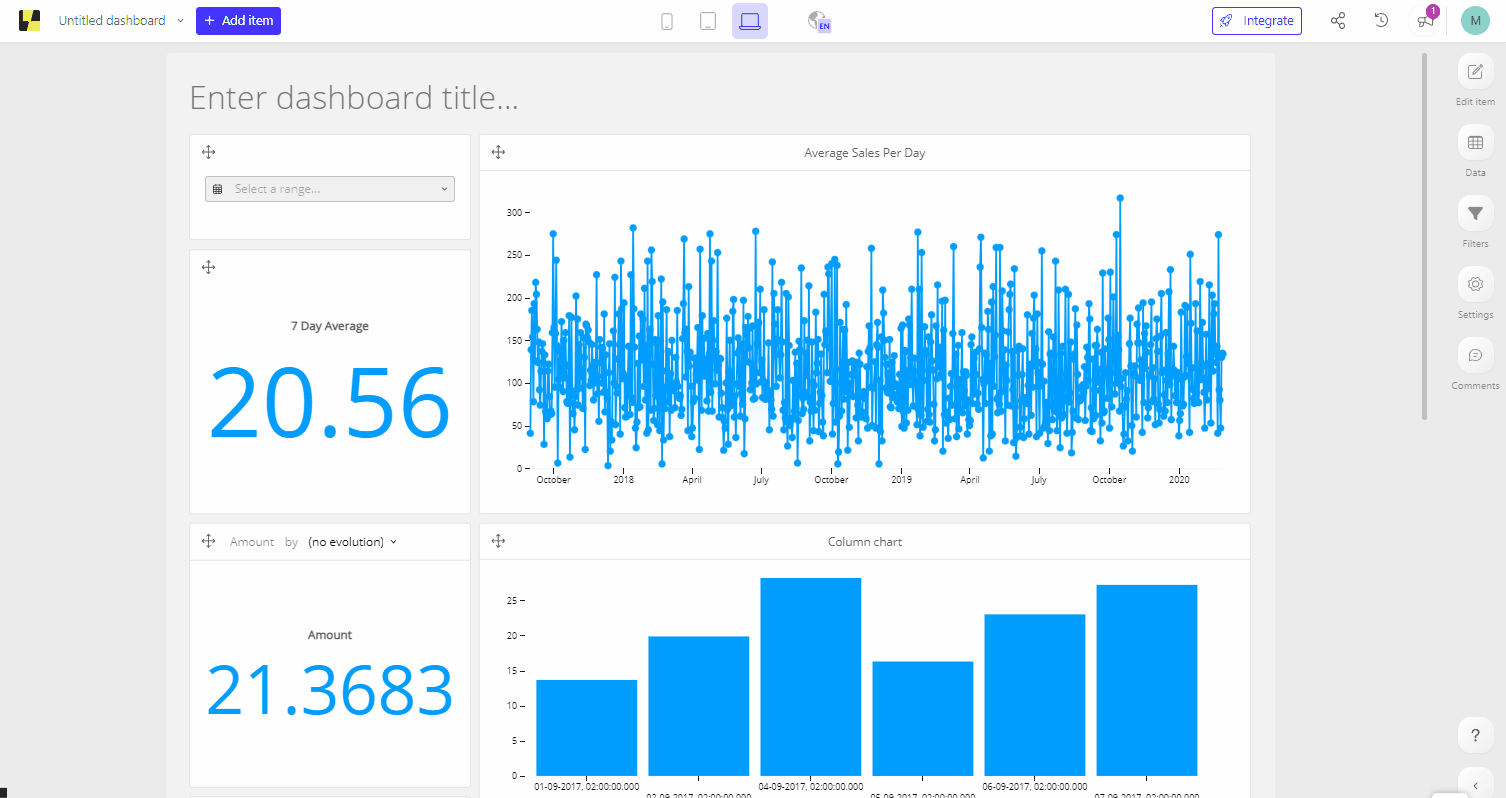Open the user account avatar menu

point(1474,21)
